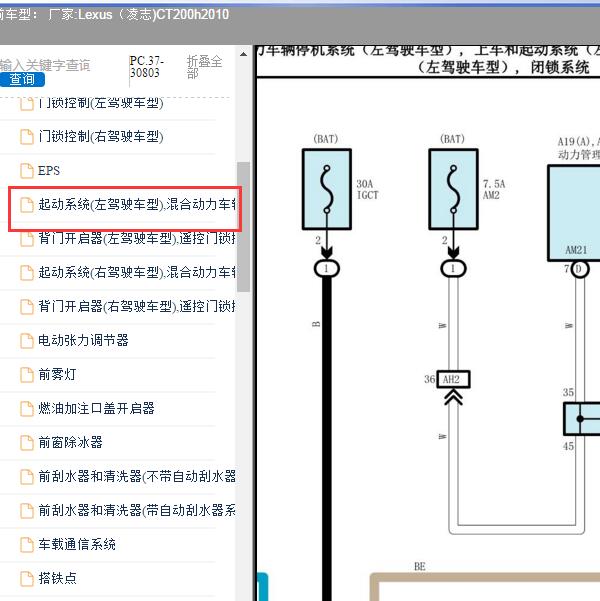Viewport: 600px width, 601px height.
Task: Click document icon beside 电动张力调节器
Action: point(26,340)
